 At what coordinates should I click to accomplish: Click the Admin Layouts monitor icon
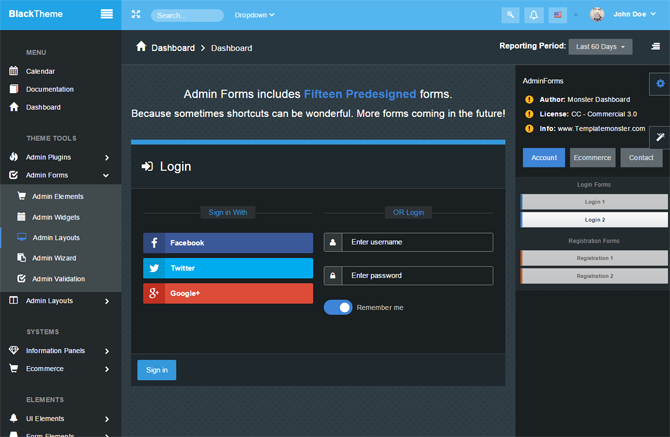(x=21, y=237)
